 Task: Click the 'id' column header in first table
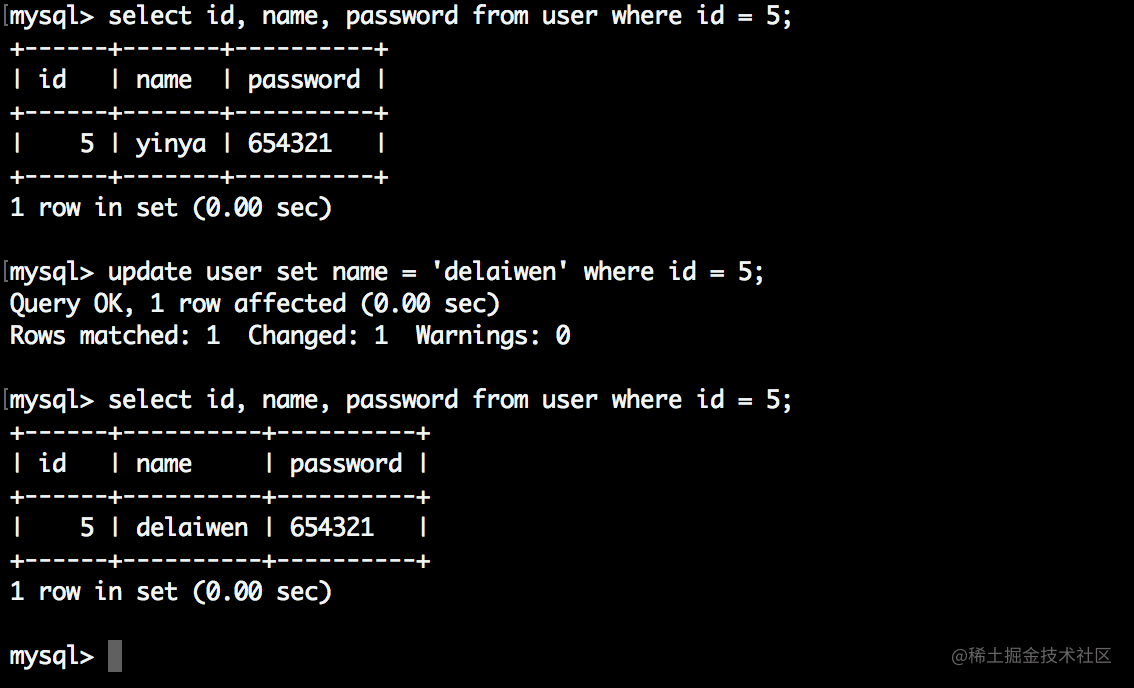pos(52,79)
